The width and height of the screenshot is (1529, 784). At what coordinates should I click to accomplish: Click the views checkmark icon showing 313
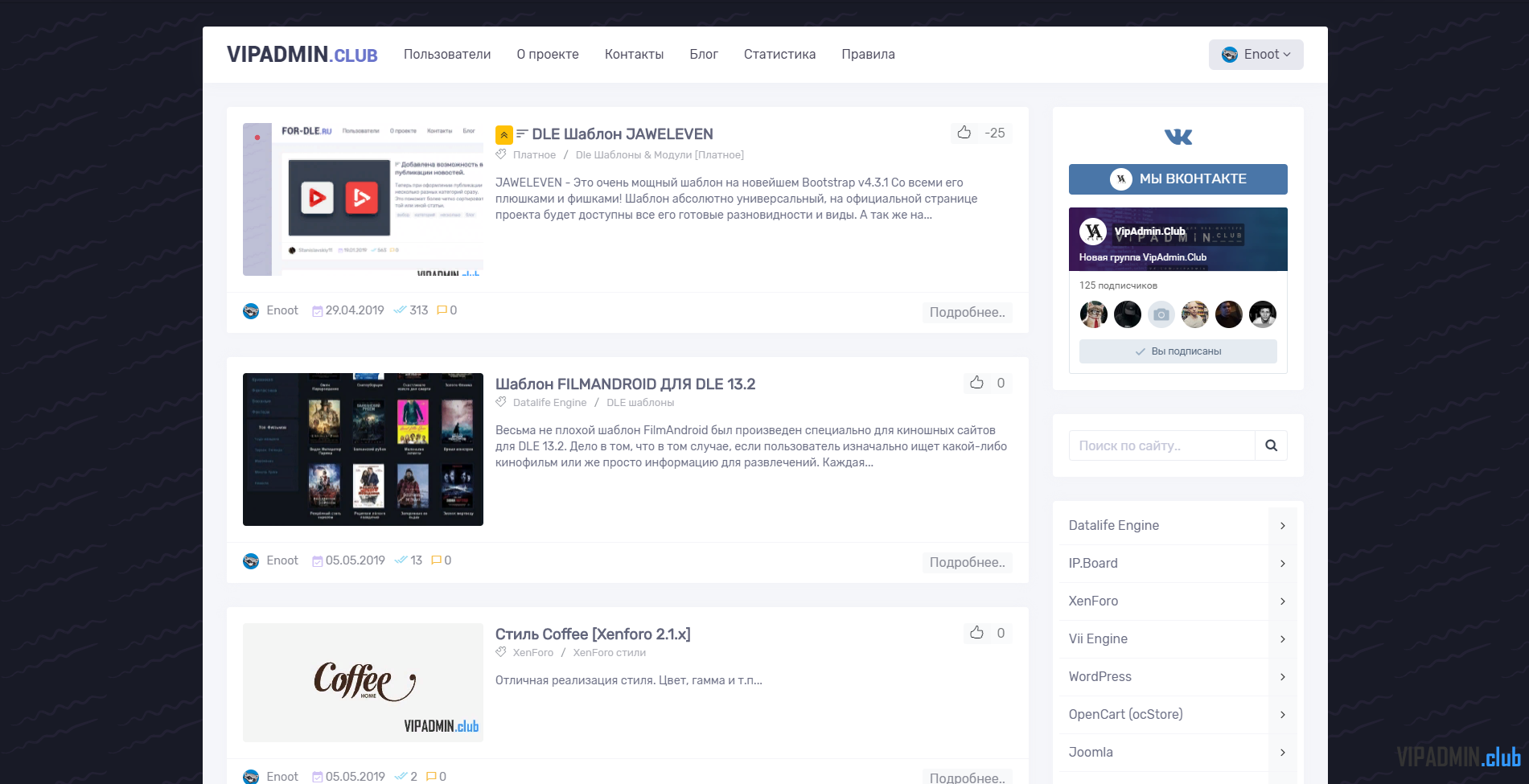[x=400, y=310]
